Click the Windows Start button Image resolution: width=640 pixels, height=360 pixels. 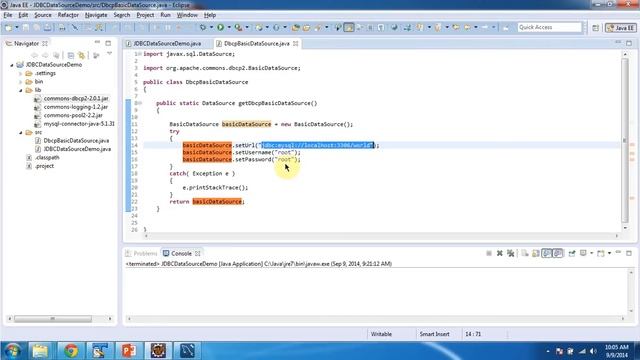pyautogui.click(x=13, y=351)
